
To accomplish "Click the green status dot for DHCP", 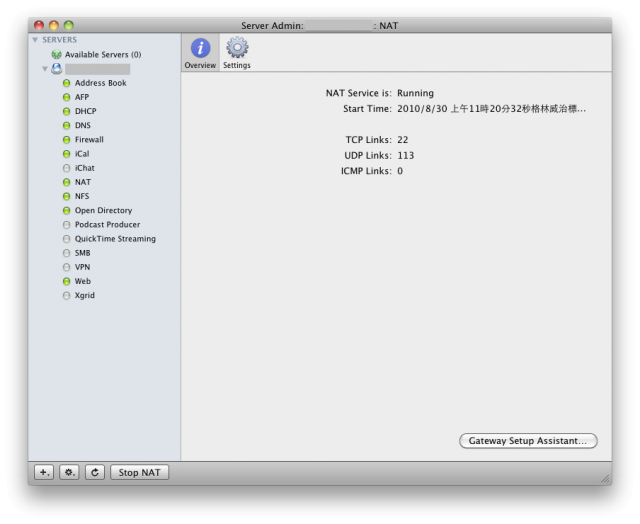I will coord(67,111).
